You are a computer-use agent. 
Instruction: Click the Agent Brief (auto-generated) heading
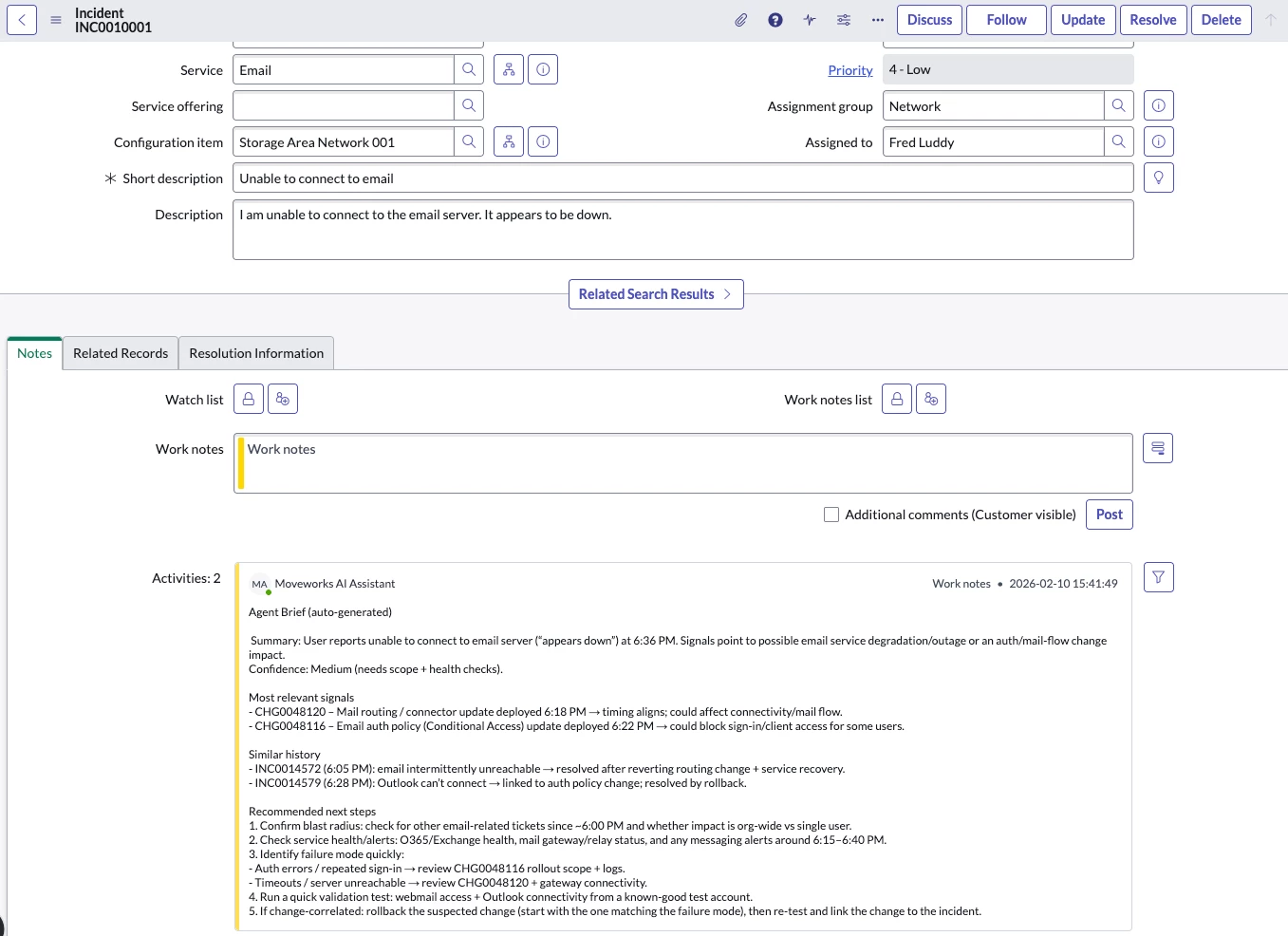pyautogui.click(x=320, y=612)
